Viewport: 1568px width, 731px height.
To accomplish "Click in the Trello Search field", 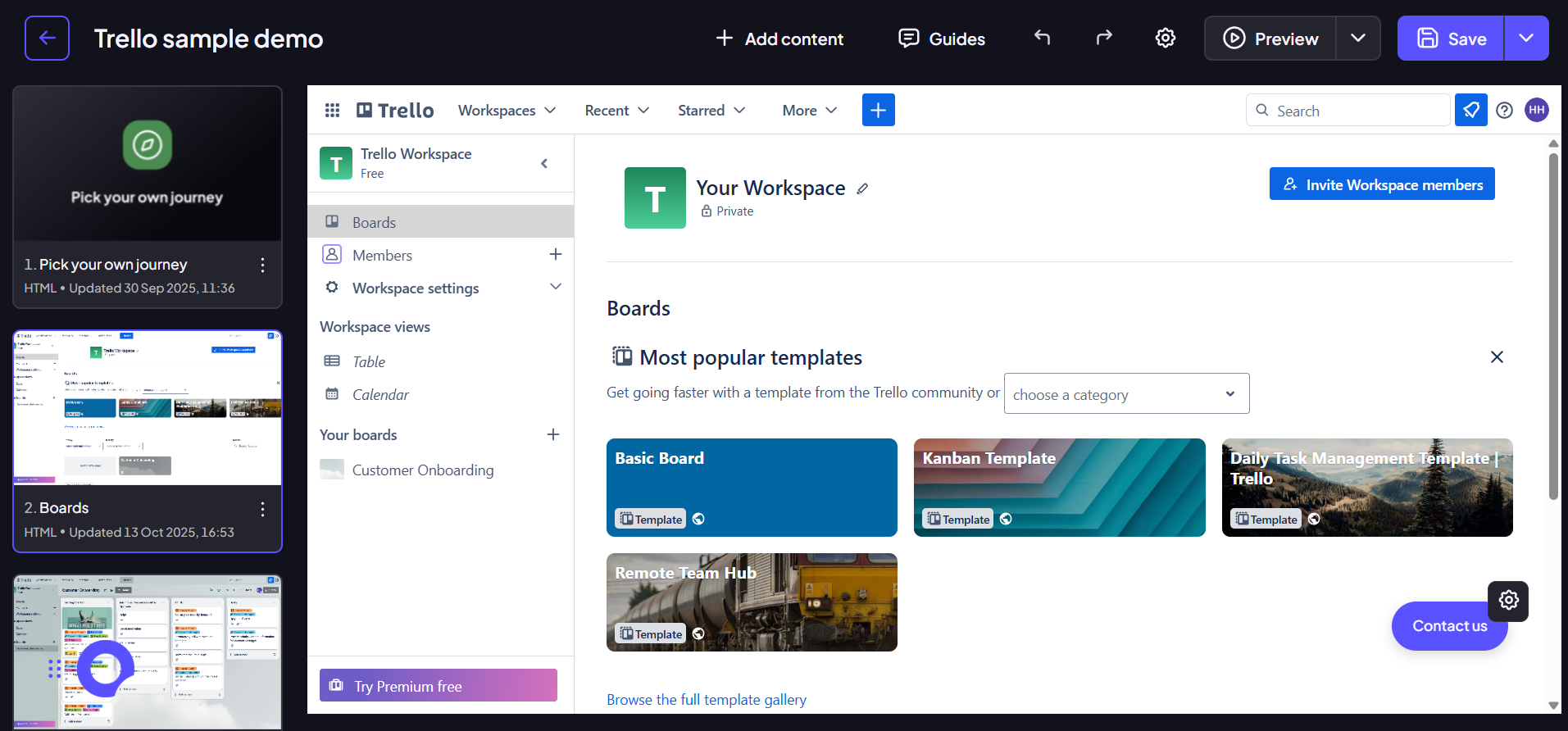I will [x=1348, y=110].
